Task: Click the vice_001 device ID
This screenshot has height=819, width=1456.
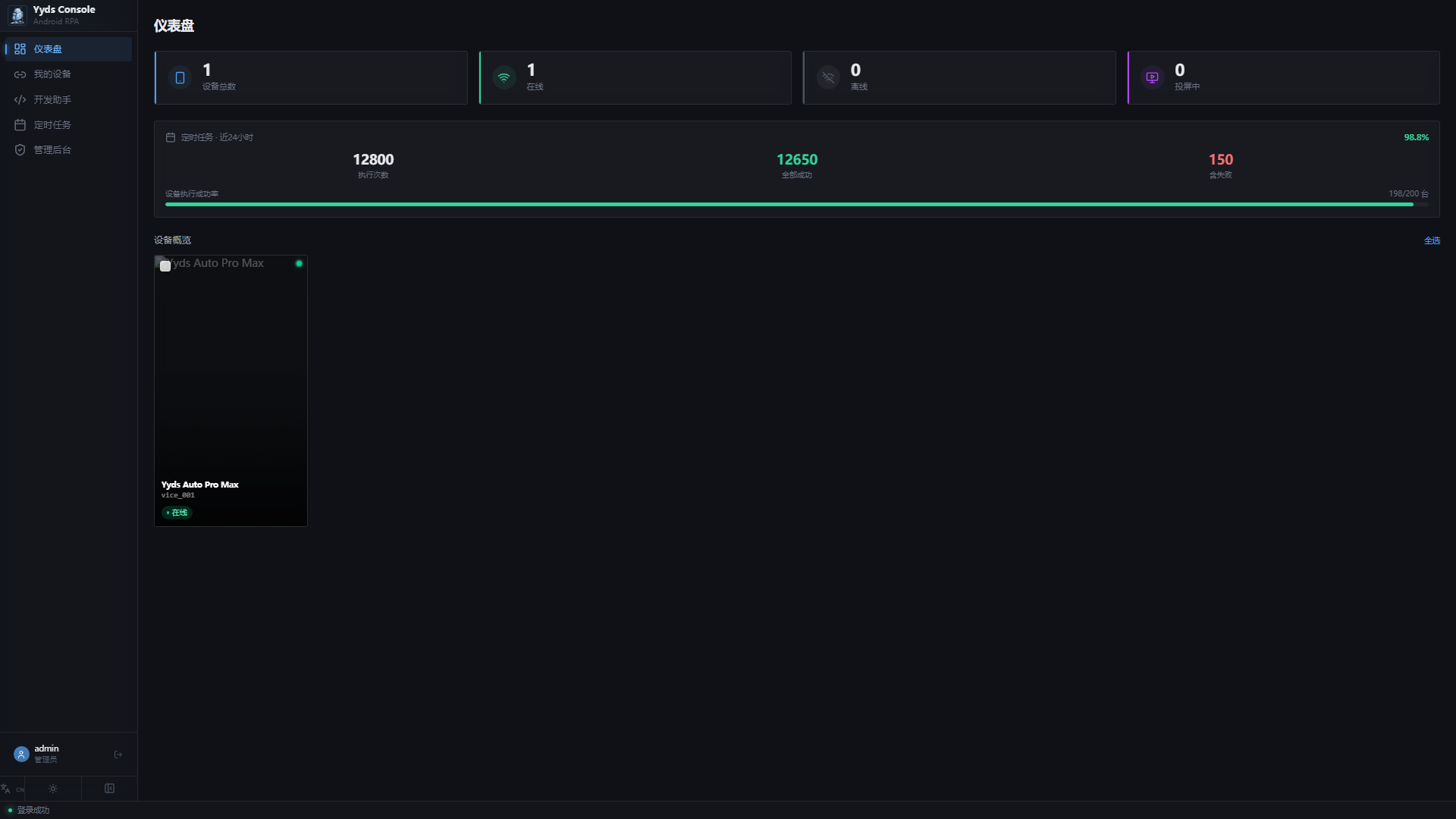Action: [177, 495]
